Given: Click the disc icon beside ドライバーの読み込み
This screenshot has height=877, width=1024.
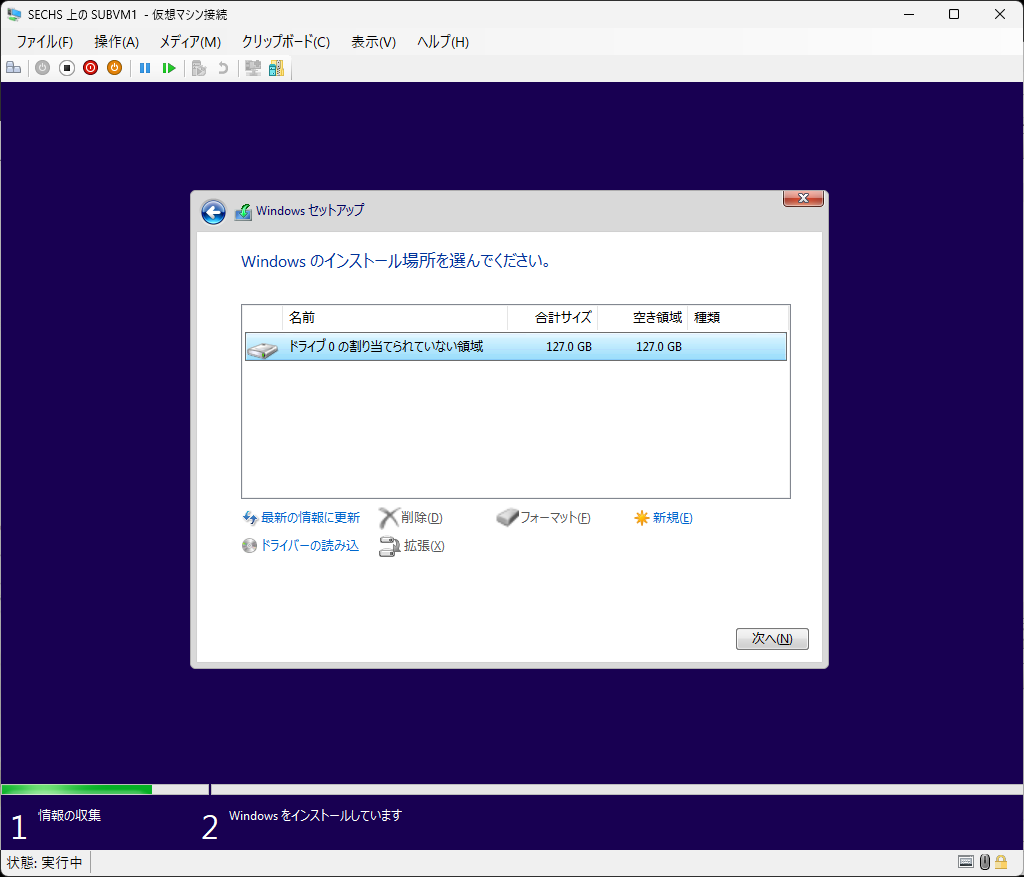Looking at the screenshot, I should tap(249, 546).
